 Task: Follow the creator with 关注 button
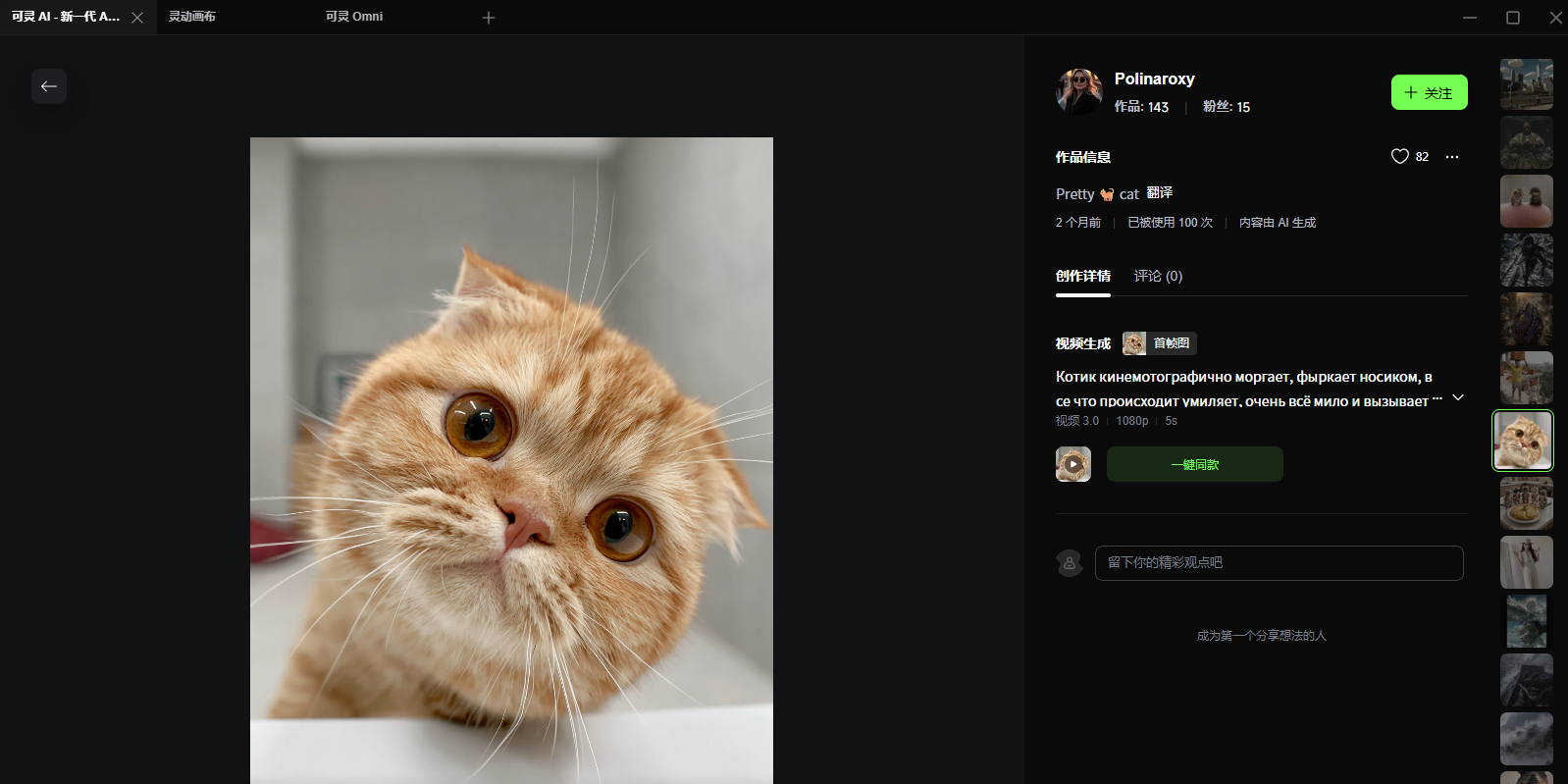[x=1430, y=92]
